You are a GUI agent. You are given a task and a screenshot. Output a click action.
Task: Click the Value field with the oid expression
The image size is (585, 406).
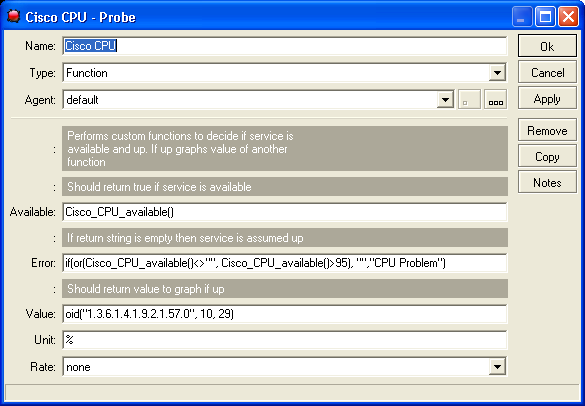[x=285, y=314]
